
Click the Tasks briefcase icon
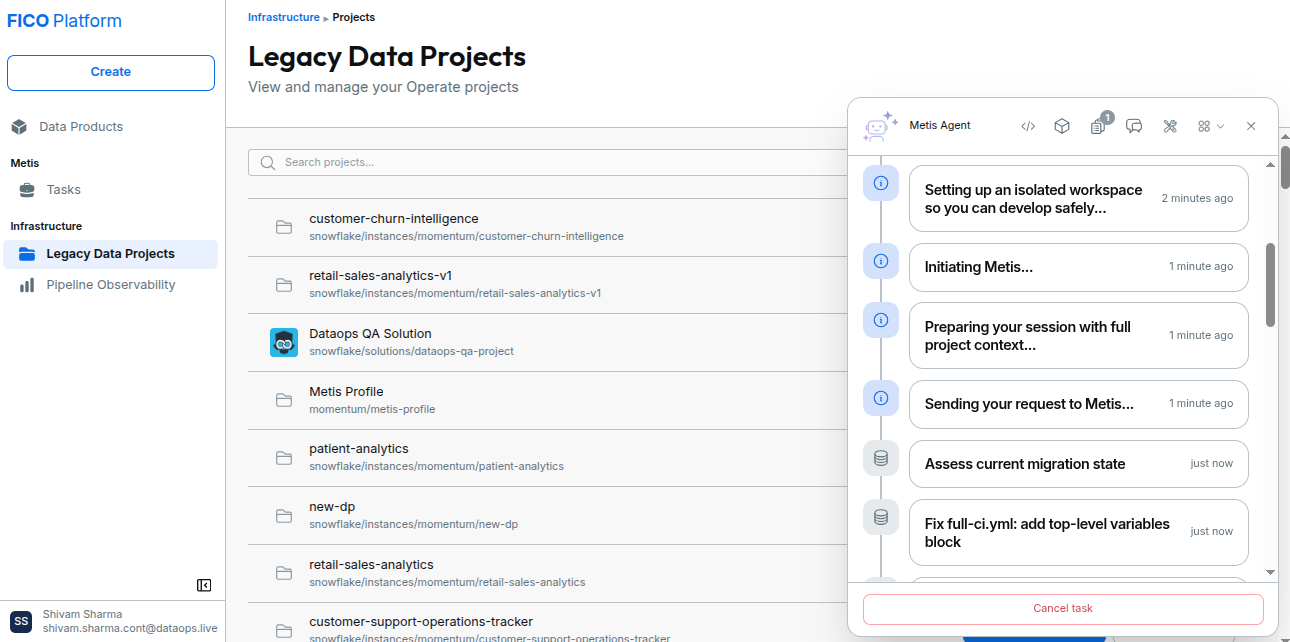pyautogui.click(x=27, y=190)
